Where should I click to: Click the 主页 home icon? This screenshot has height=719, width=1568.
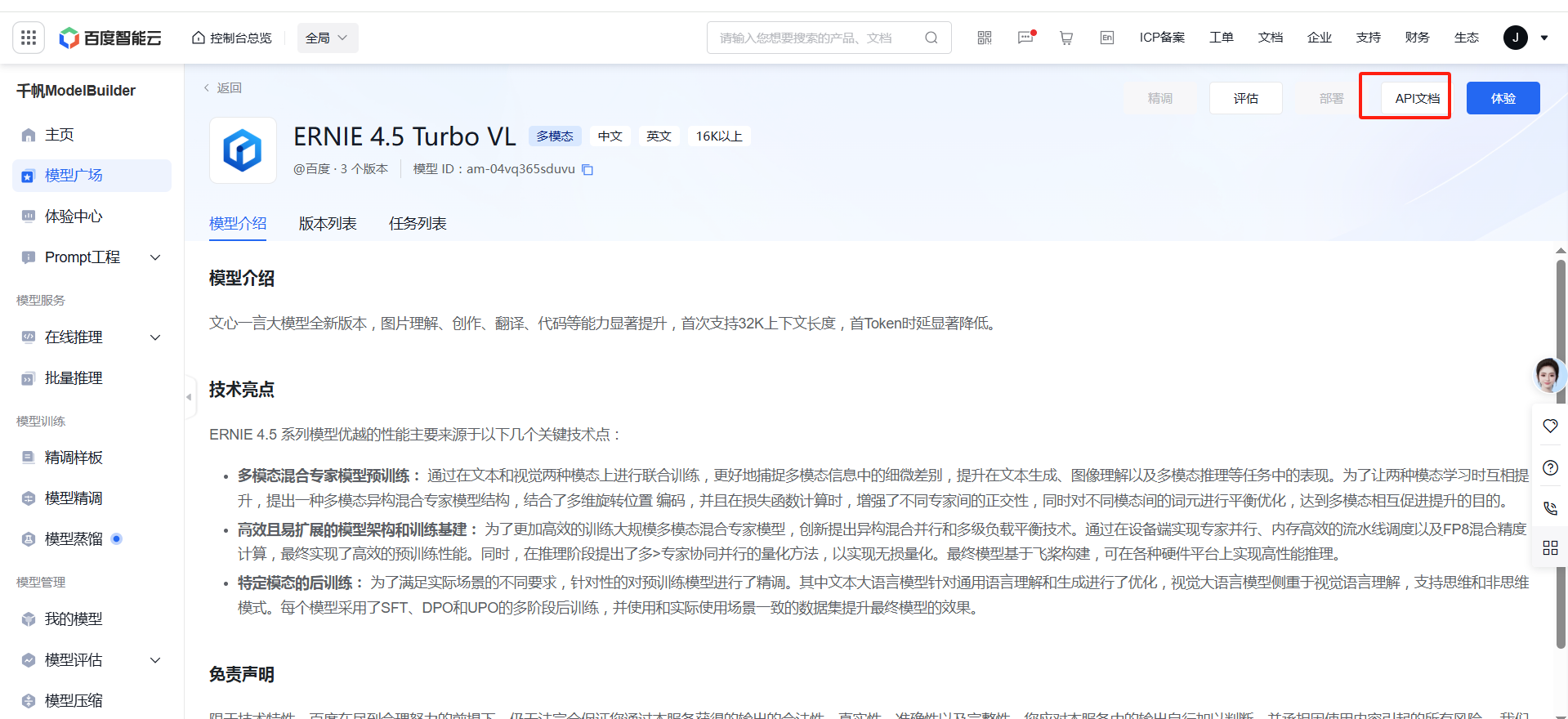pyautogui.click(x=29, y=135)
